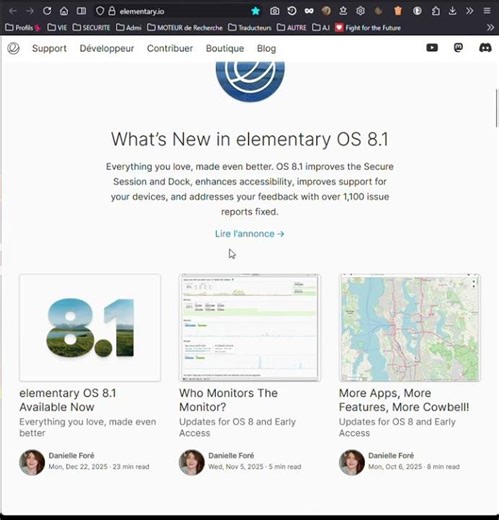Open the Contribuer nav item
Screen dimensions: 499x520
170,48
